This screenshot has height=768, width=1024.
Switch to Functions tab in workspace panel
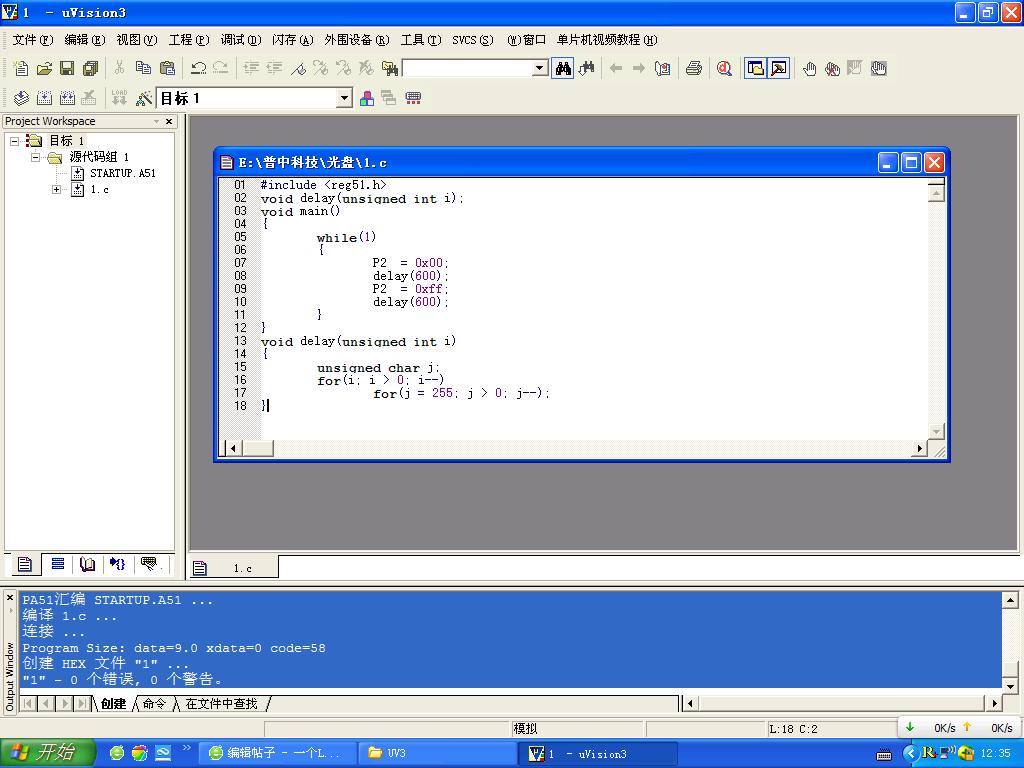[118, 564]
